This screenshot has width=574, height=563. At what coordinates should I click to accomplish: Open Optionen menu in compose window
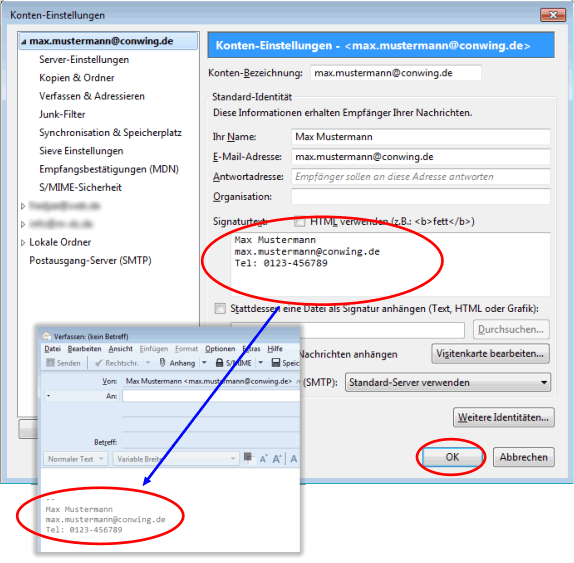click(x=220, y=349)
